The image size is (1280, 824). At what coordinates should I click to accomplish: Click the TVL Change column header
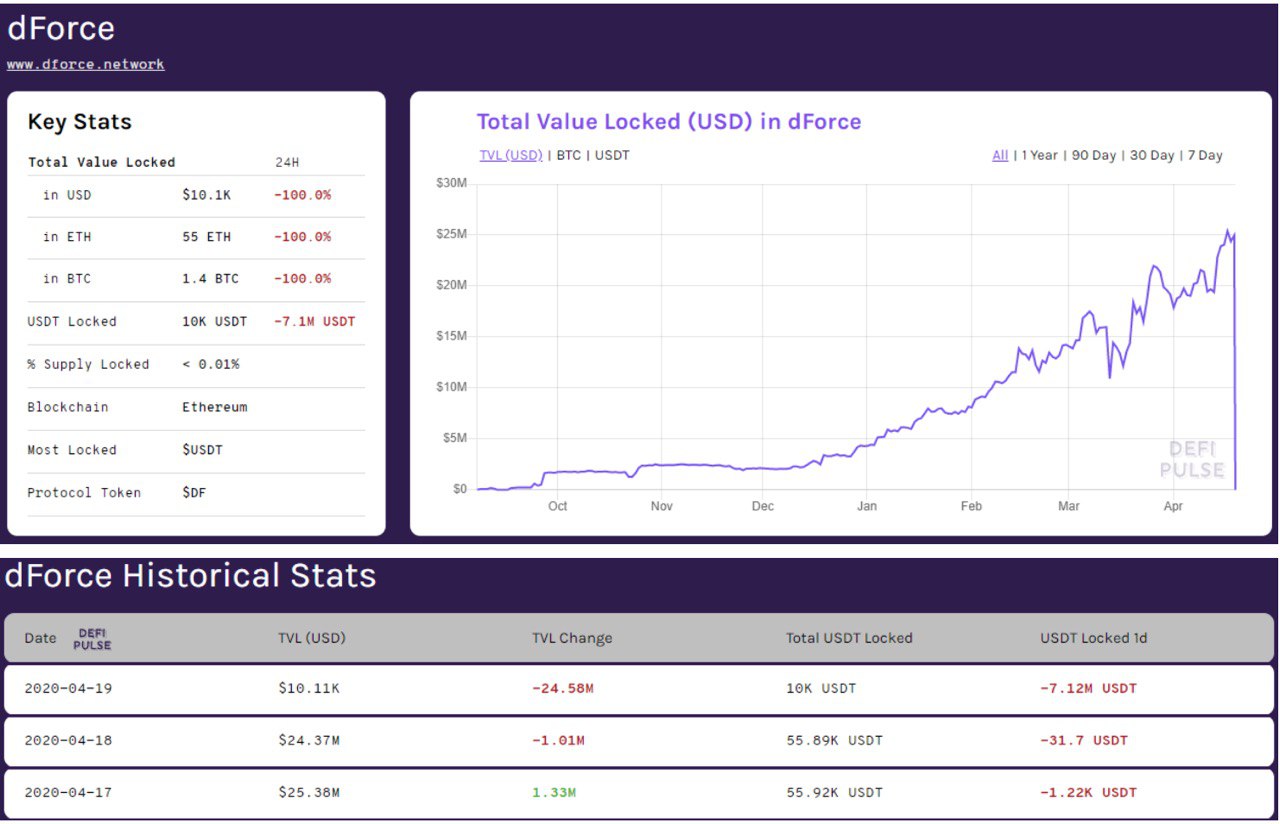[572, 638]
